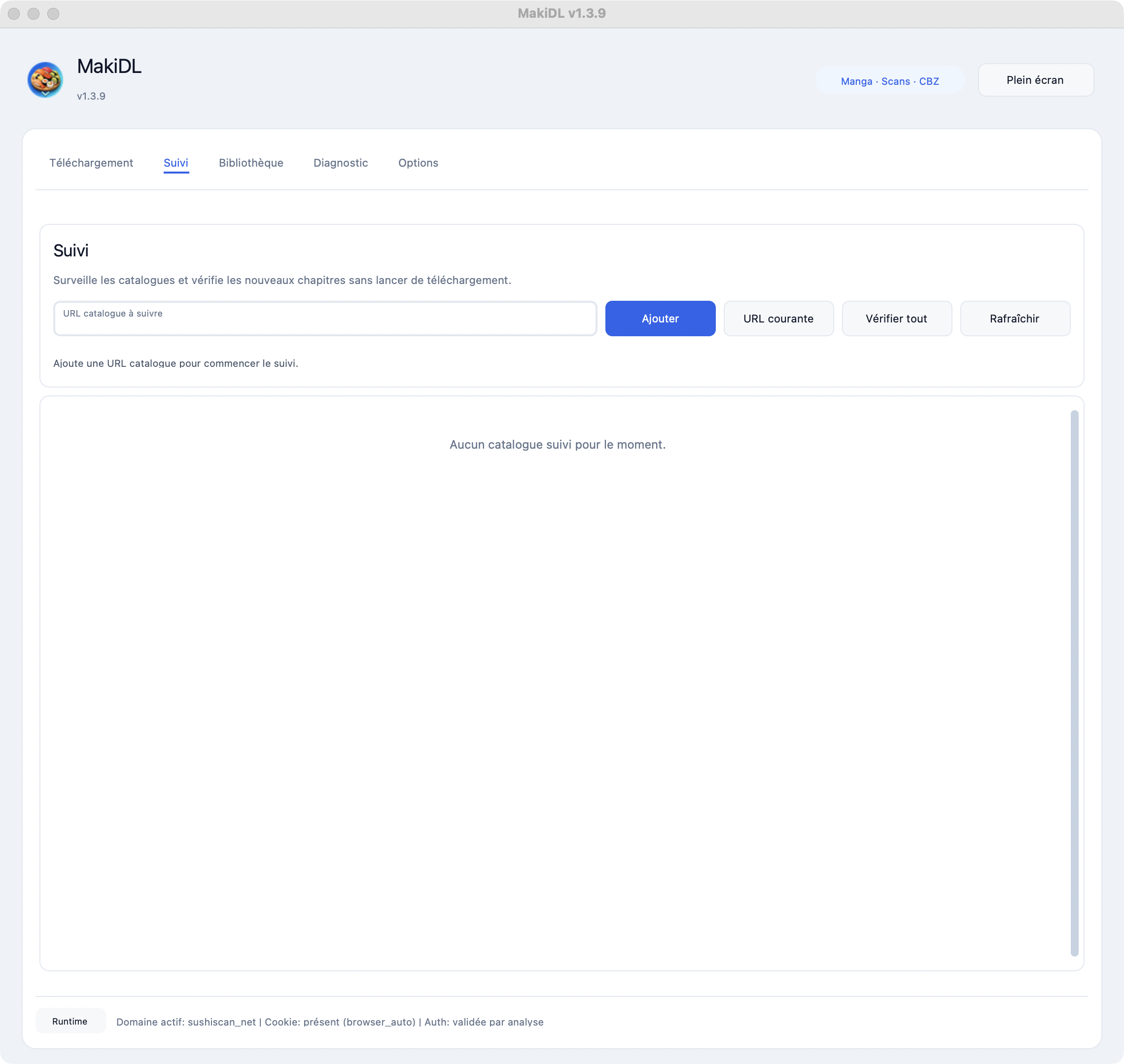Minimize the MakiDL window

pyautogui.click(x=34, y=14)
